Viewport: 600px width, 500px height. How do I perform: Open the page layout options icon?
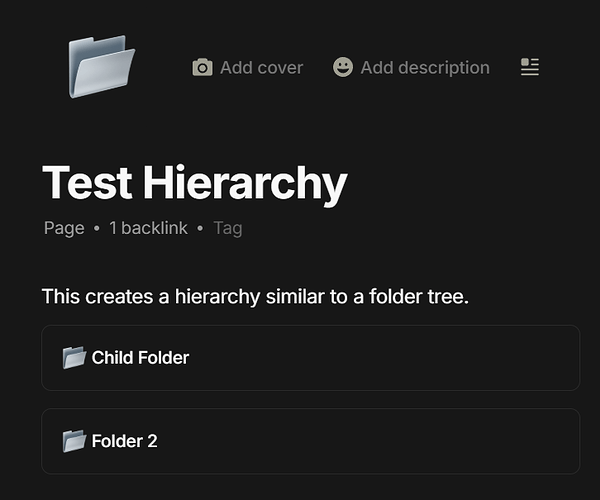tap(530, 67)
